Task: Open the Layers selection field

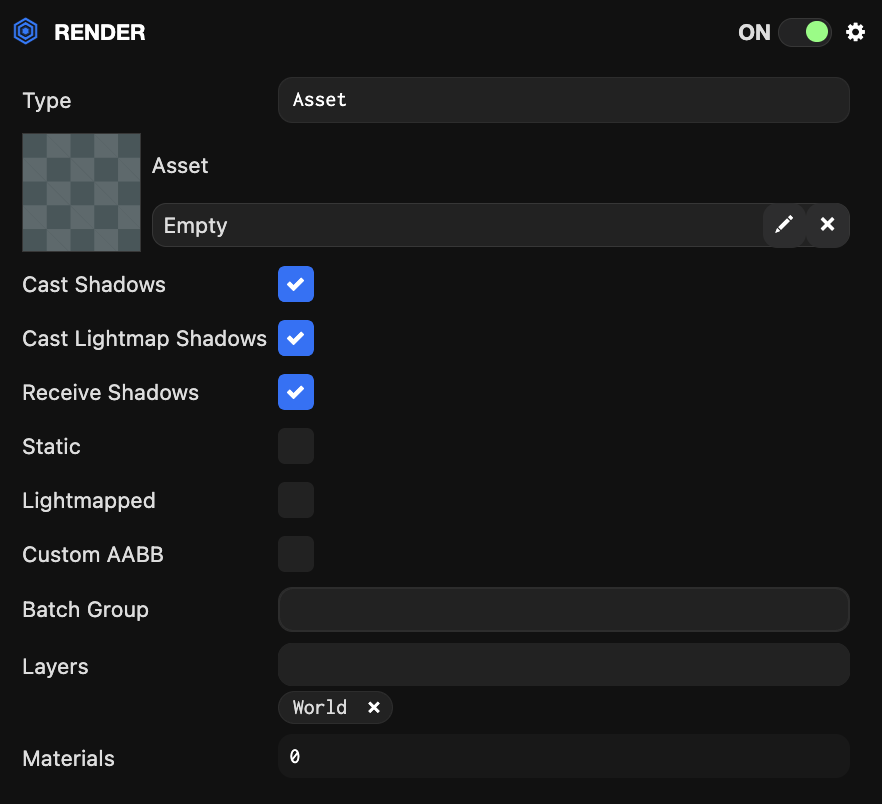Action: [x=563, y=664]
